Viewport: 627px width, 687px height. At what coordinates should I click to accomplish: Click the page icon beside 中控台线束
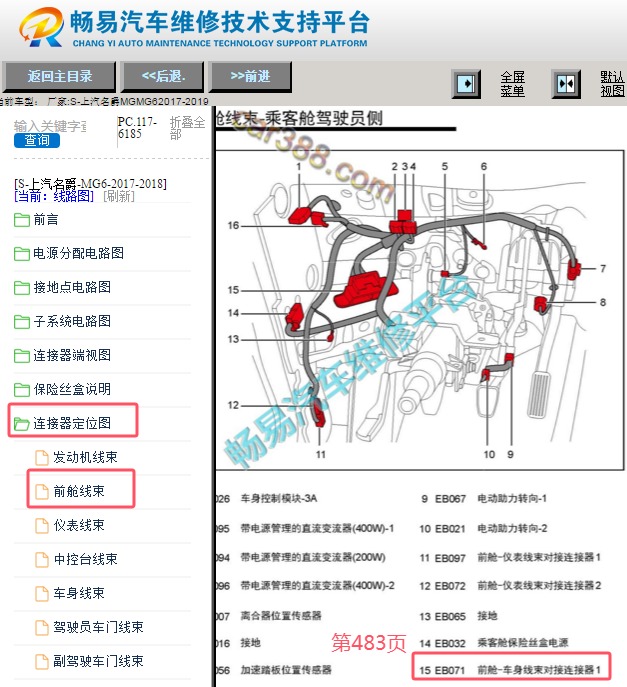pyautogui.click(x=42, y=560)
